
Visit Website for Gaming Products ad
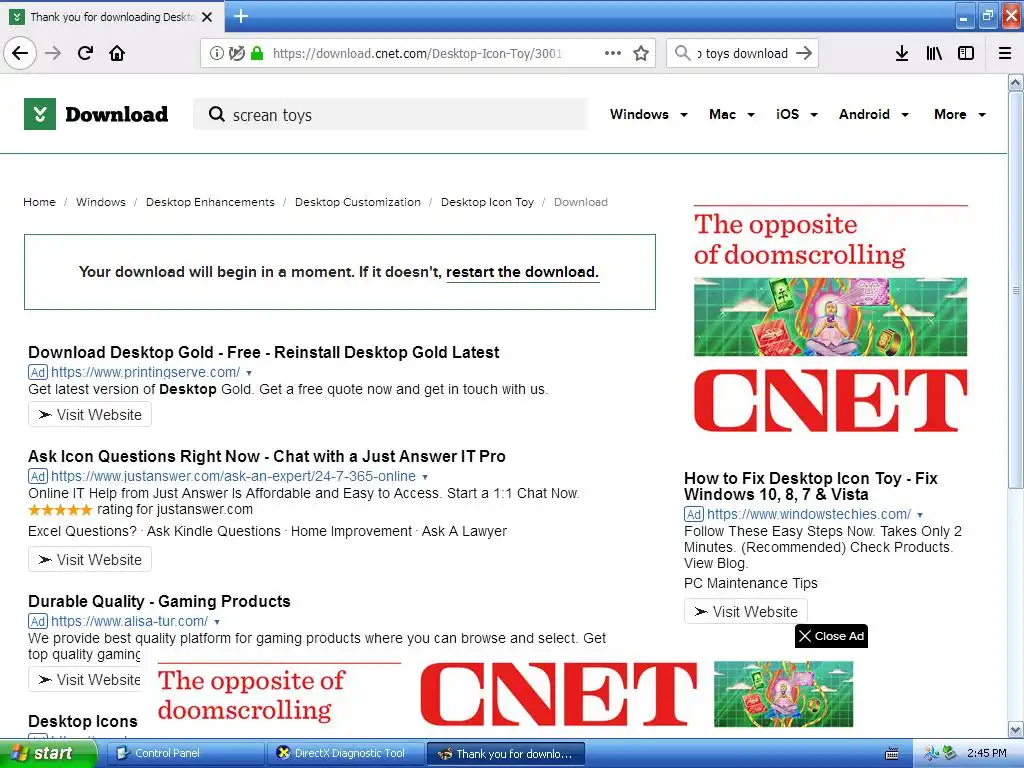pos(85,680)
